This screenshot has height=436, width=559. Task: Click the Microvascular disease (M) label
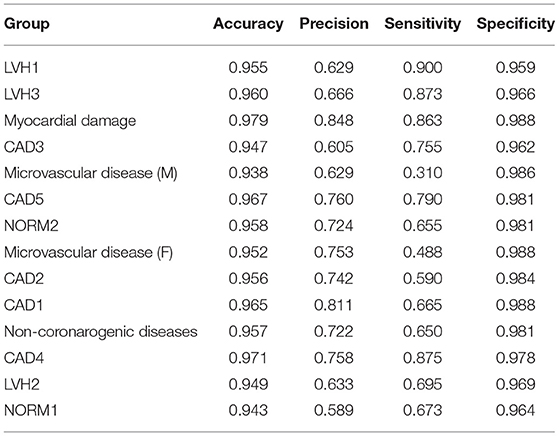(x=91, y=173)
